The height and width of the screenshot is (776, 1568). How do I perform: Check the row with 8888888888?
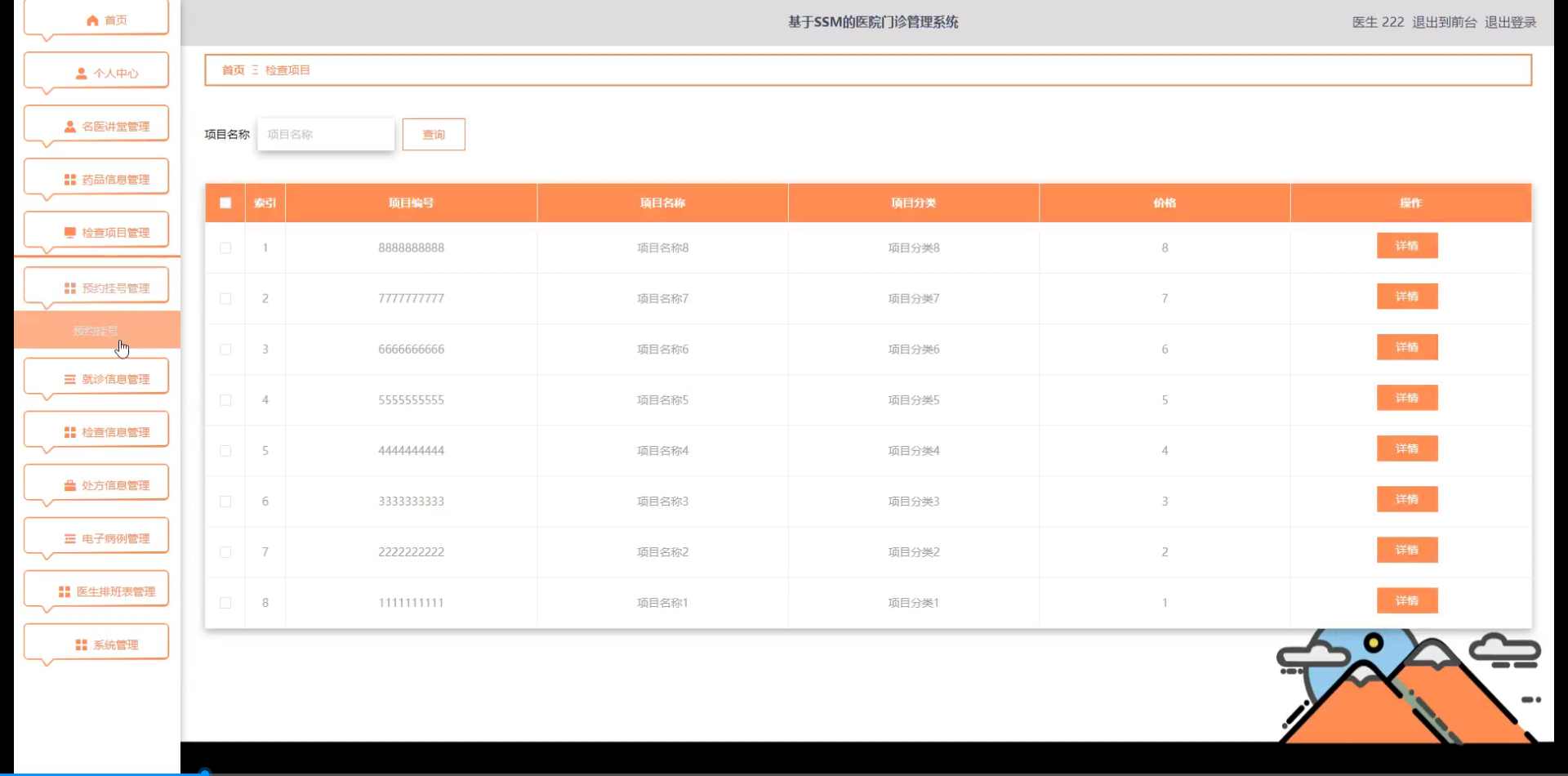click(225, 248)
